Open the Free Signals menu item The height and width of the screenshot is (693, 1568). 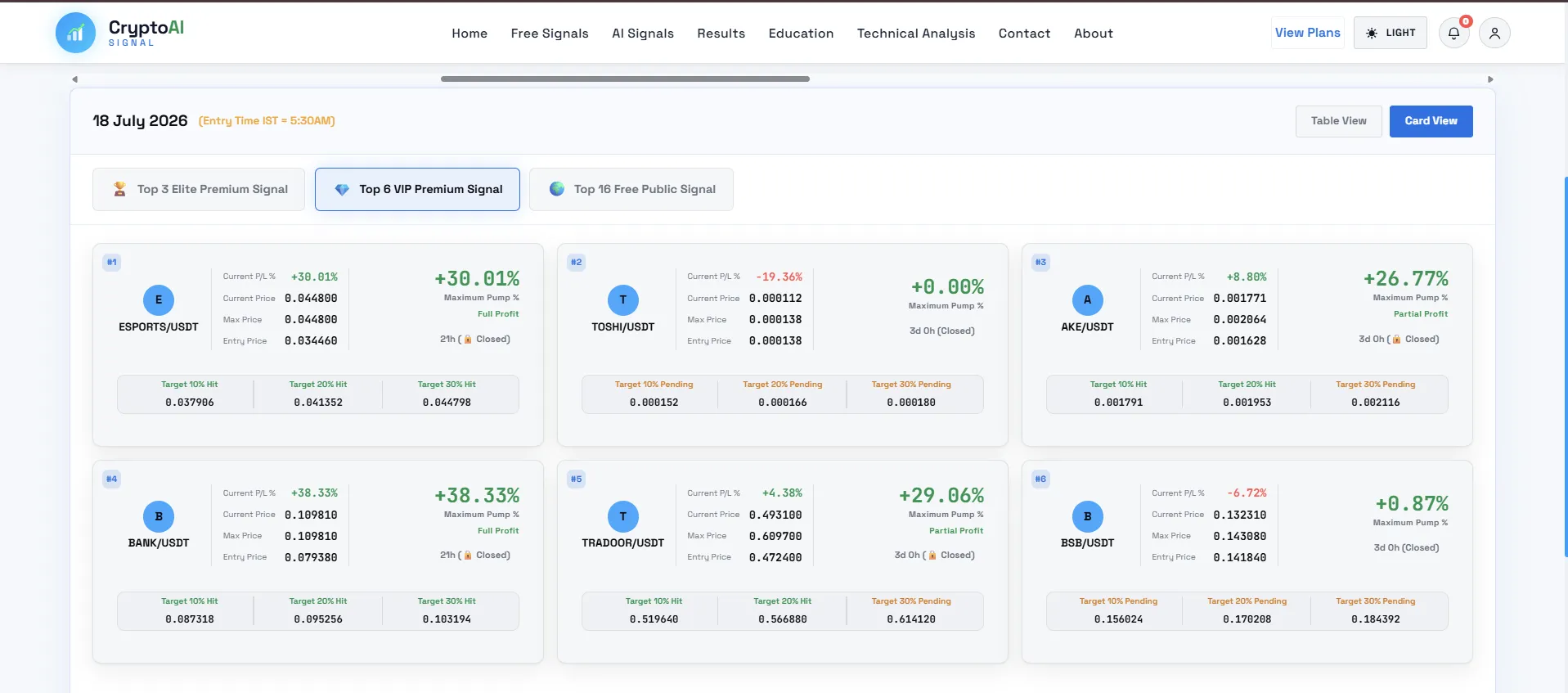tap(550, 34)
